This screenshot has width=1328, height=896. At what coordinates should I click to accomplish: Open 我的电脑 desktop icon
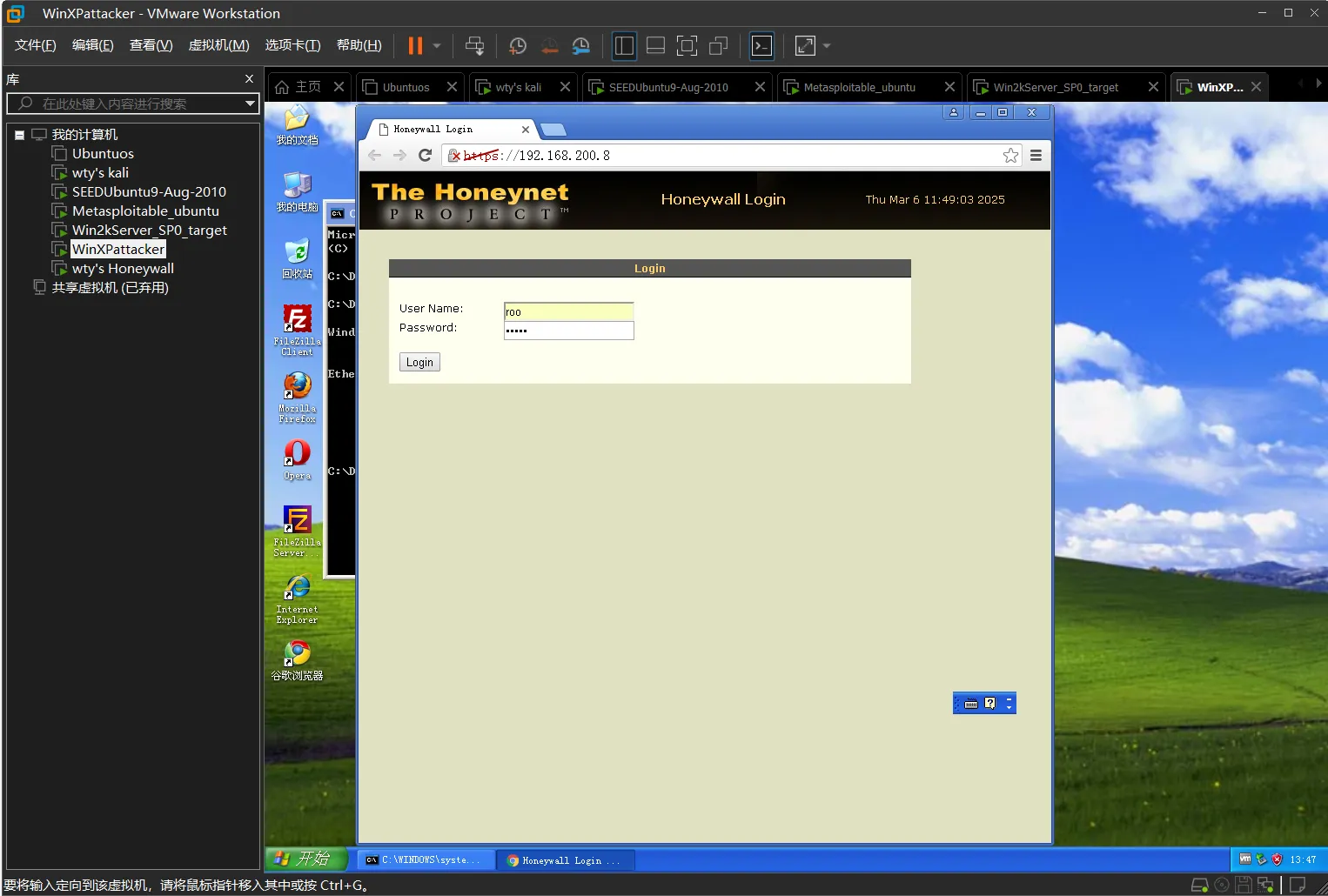point(297,192)
